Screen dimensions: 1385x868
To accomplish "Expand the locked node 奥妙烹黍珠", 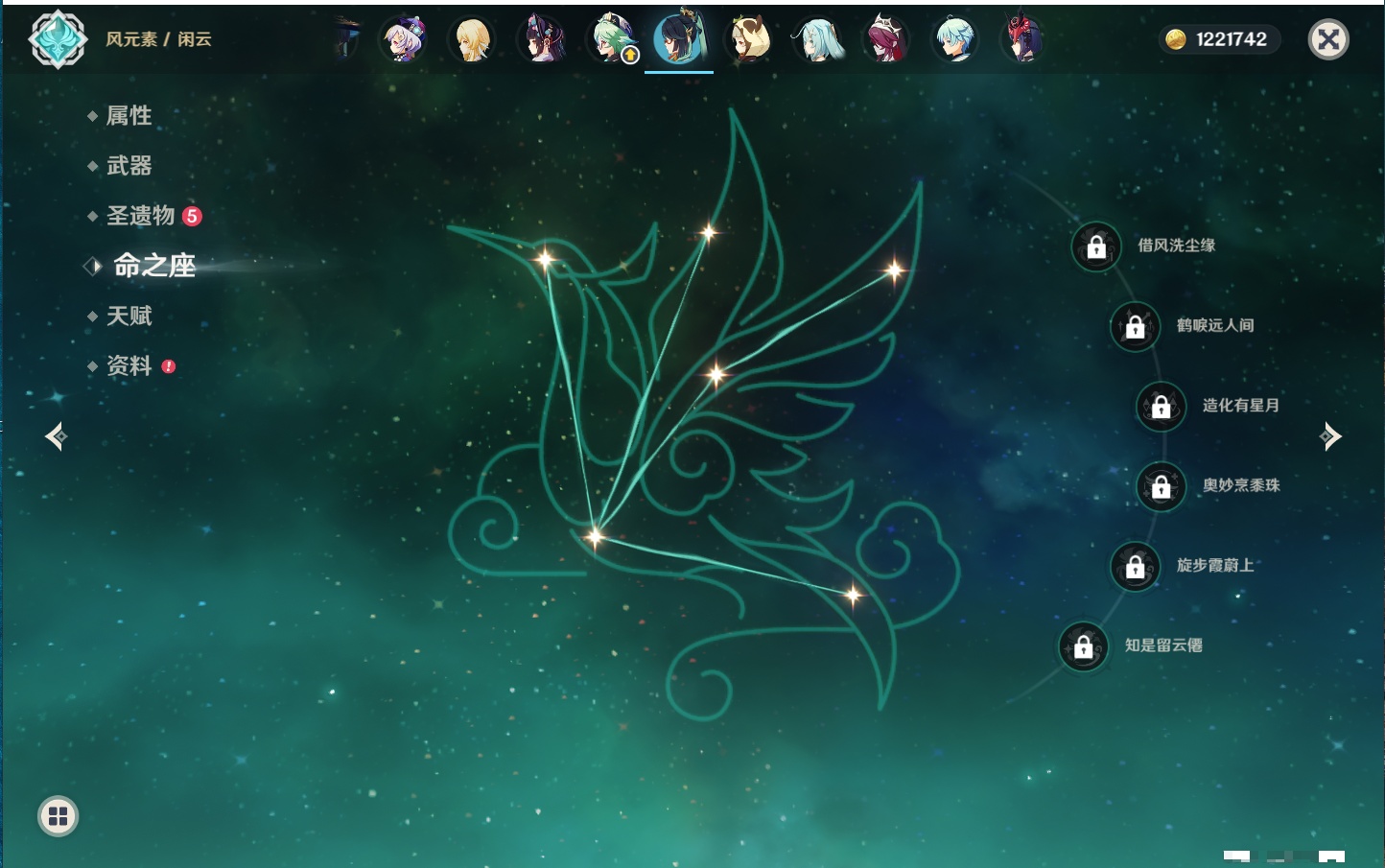I will 1162,486.
